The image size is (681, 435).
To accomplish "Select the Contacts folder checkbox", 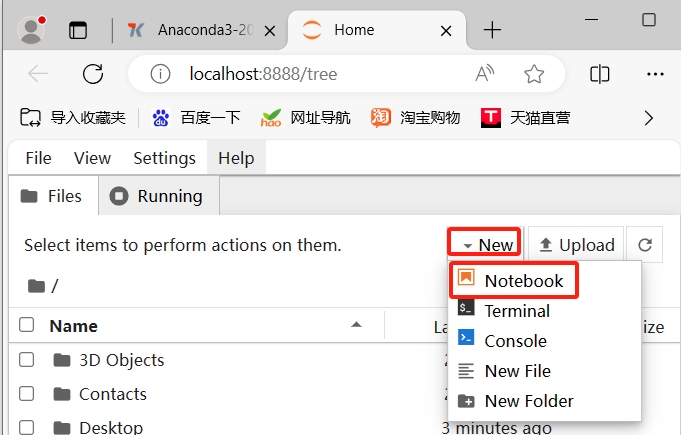I will pos(27,394).
